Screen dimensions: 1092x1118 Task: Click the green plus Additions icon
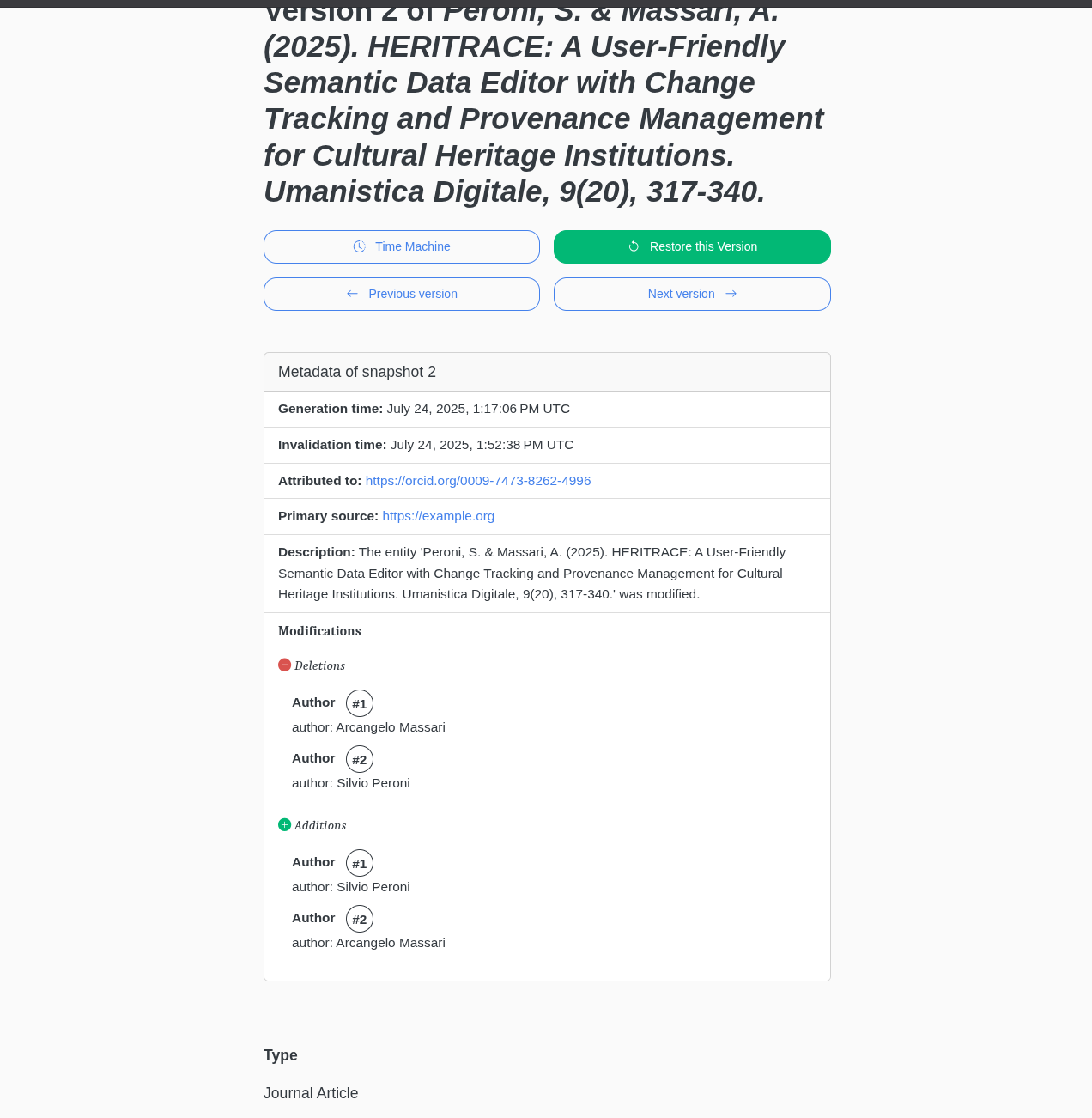(285, 824)
